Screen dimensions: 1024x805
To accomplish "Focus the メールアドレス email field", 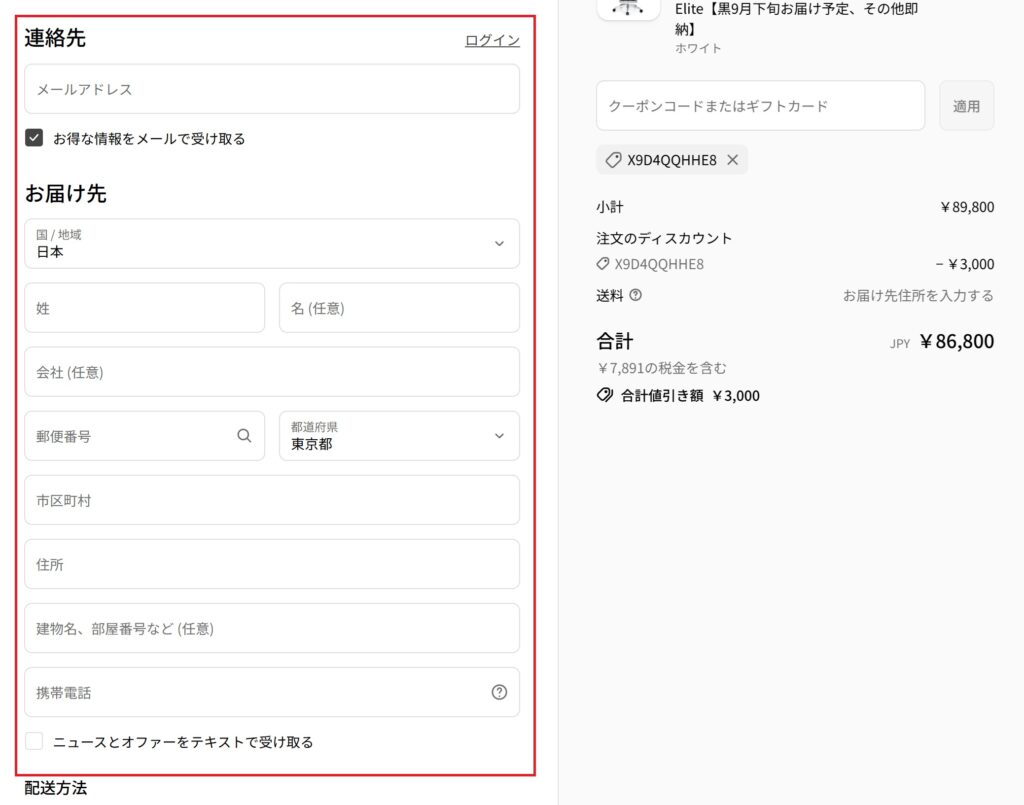I will 272,89.
